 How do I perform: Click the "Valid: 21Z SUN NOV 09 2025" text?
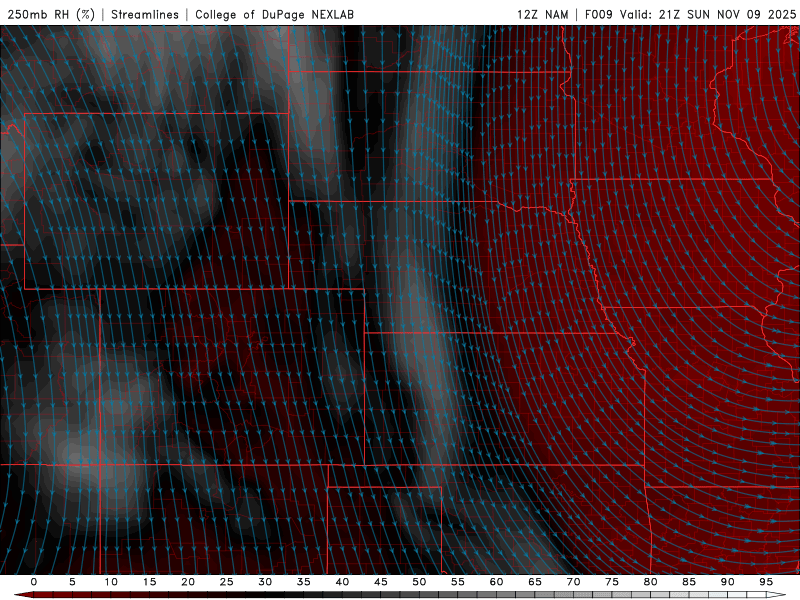tap(708, 14)
